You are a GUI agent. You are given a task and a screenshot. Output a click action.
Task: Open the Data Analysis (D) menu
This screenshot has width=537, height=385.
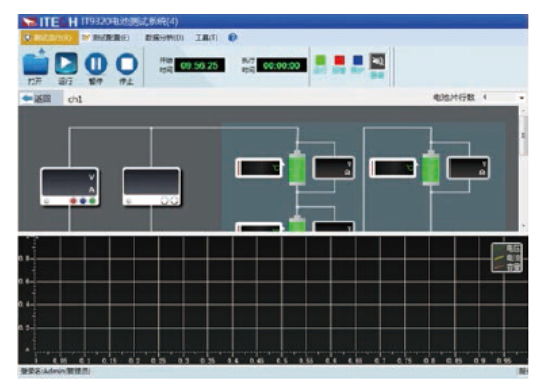pos(164,38)
